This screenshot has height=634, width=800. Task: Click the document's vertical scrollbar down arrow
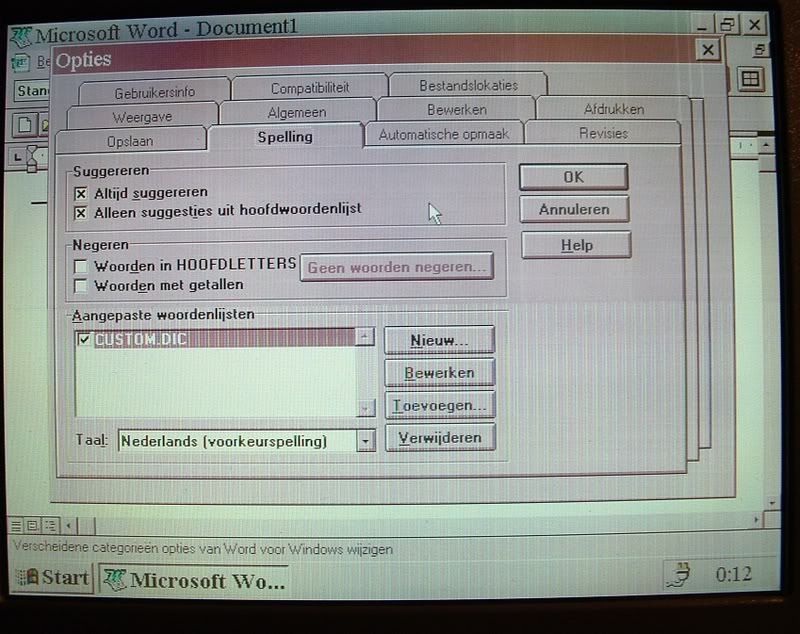(x=772, y=502)
